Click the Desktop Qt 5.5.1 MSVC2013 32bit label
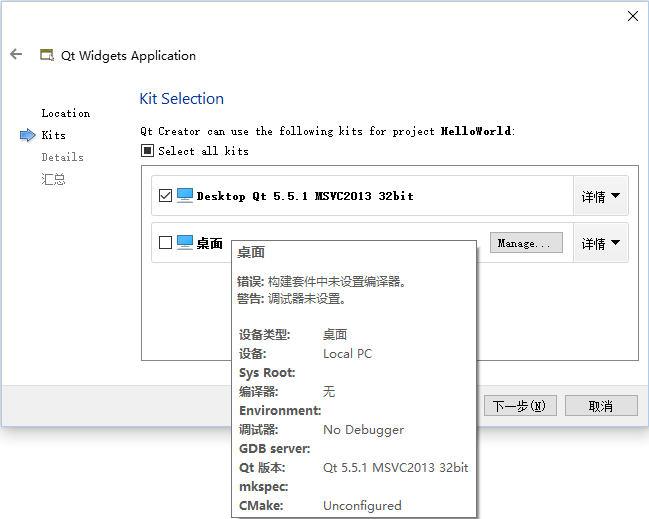This screenshot has height=519, width=649. 305,196
